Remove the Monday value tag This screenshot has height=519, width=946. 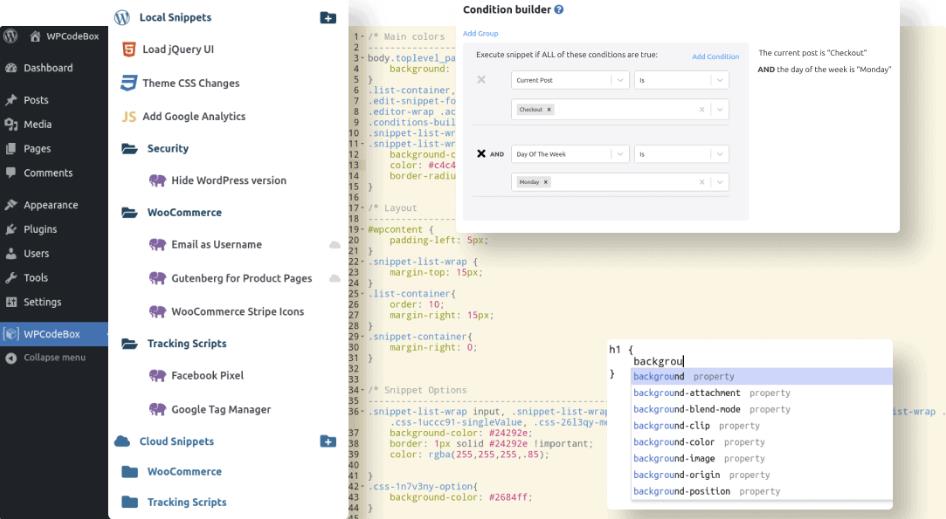(545, 182)
